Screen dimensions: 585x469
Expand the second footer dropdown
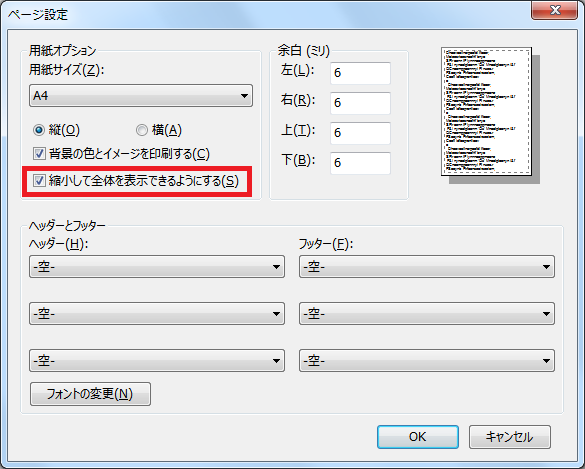(427, 314)
